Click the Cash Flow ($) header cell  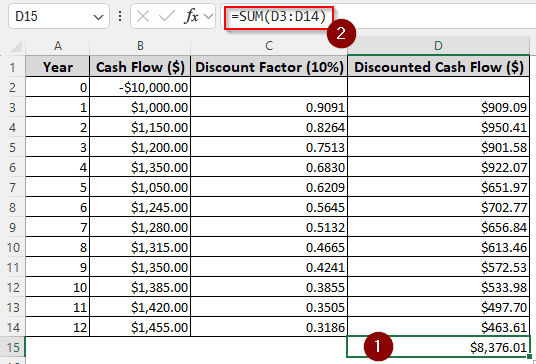[x=140, y=67]
